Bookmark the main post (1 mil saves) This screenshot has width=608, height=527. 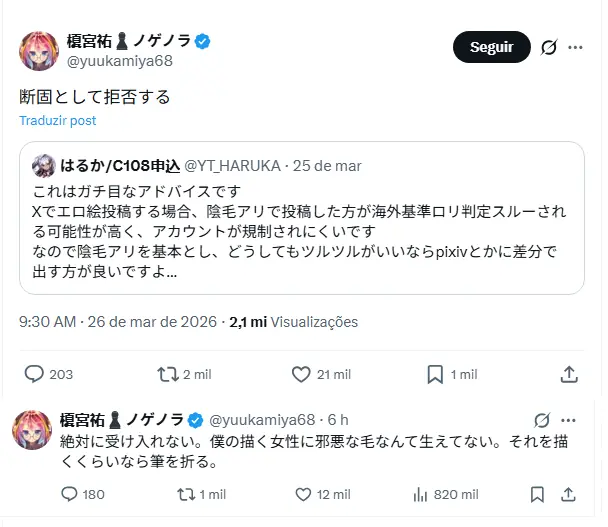(435, 374)
